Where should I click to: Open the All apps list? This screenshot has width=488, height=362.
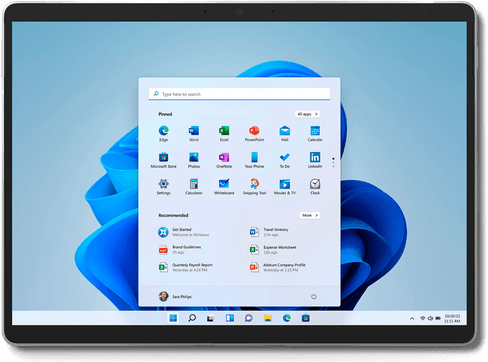[x=307, y=114]
